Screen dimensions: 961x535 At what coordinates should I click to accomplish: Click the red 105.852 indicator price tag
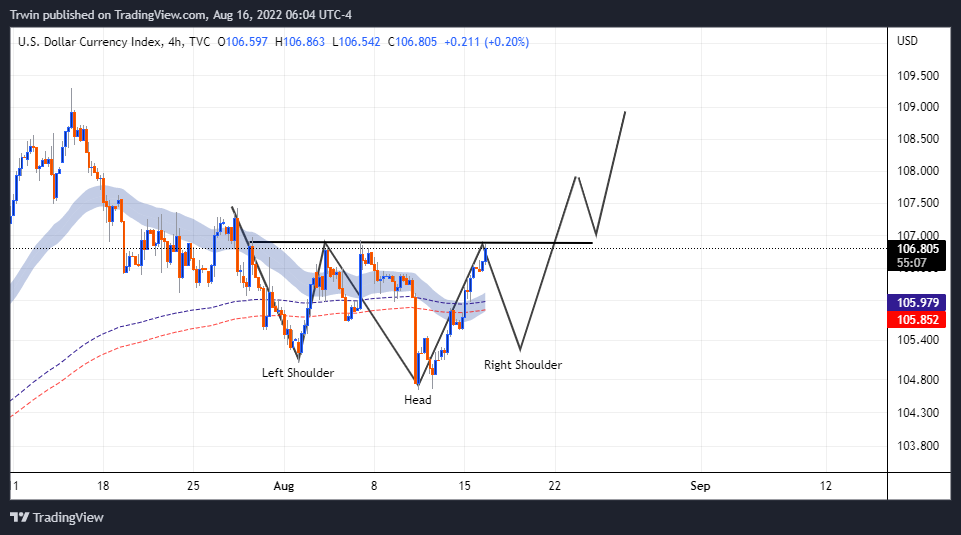pos(917,319)
